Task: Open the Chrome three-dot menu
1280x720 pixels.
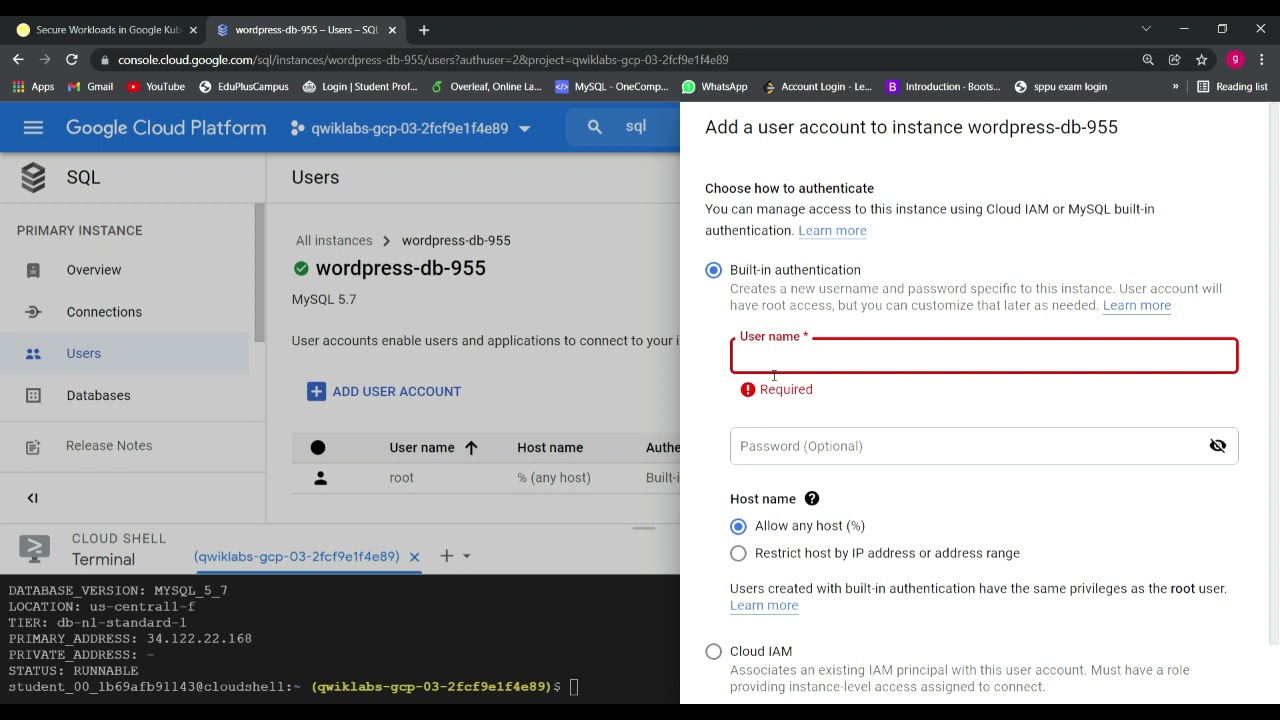Action: (1262, 60)
